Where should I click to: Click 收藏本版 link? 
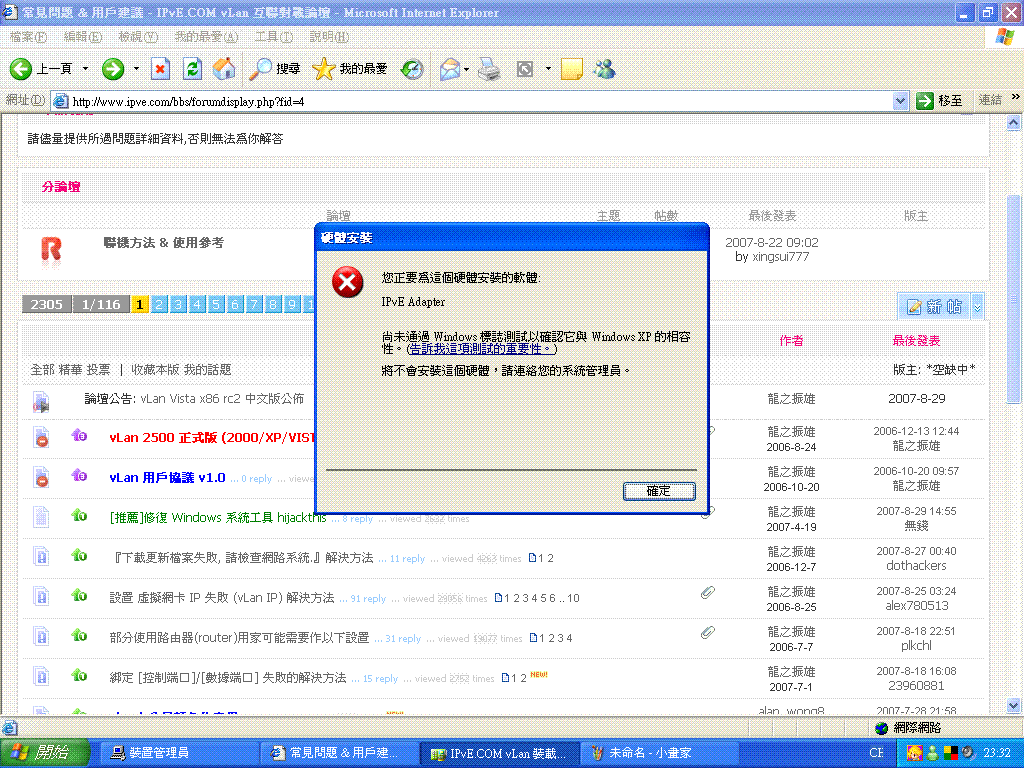pos(155,370)
